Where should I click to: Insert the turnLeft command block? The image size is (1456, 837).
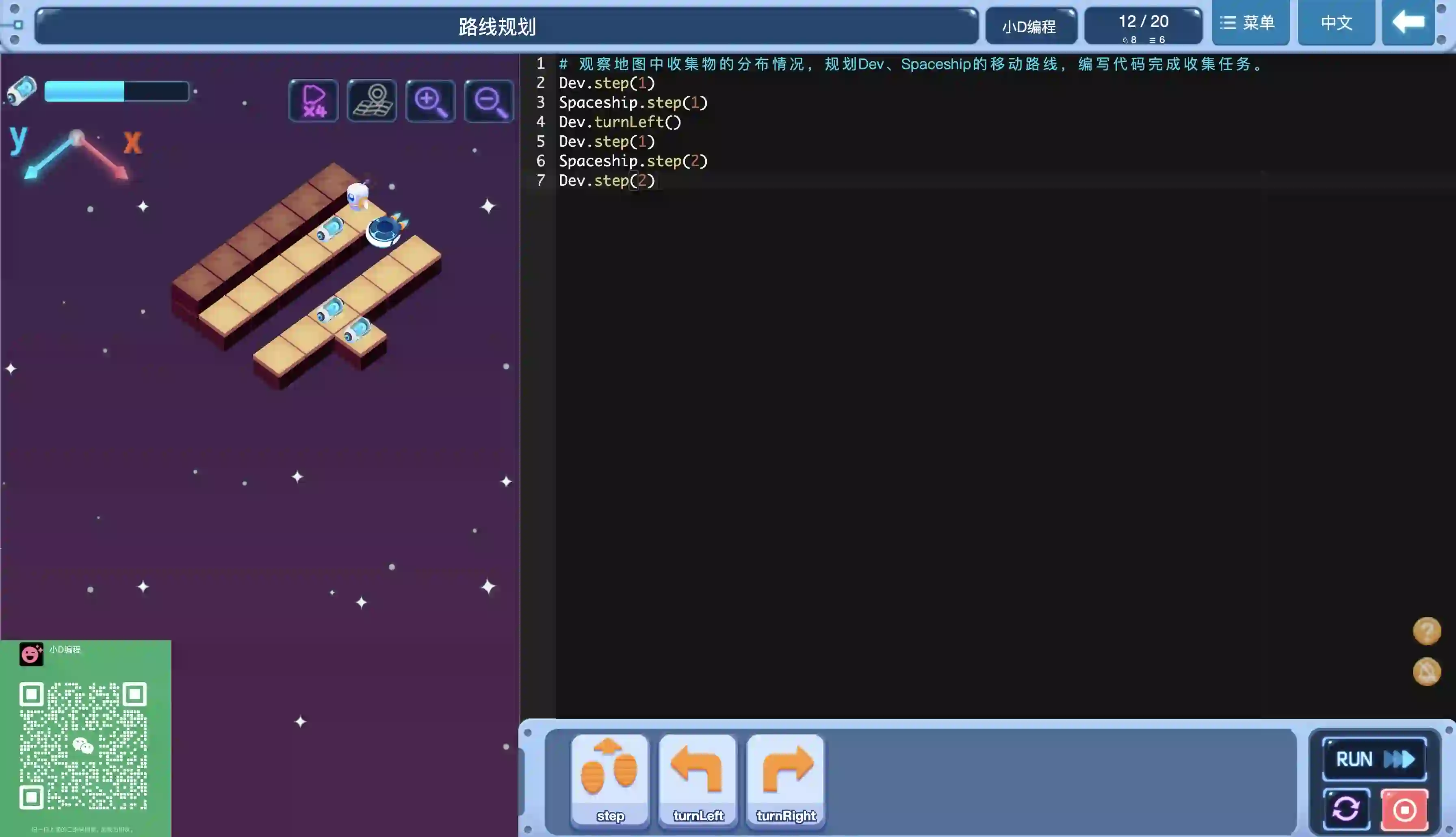(x=698, y=781)
